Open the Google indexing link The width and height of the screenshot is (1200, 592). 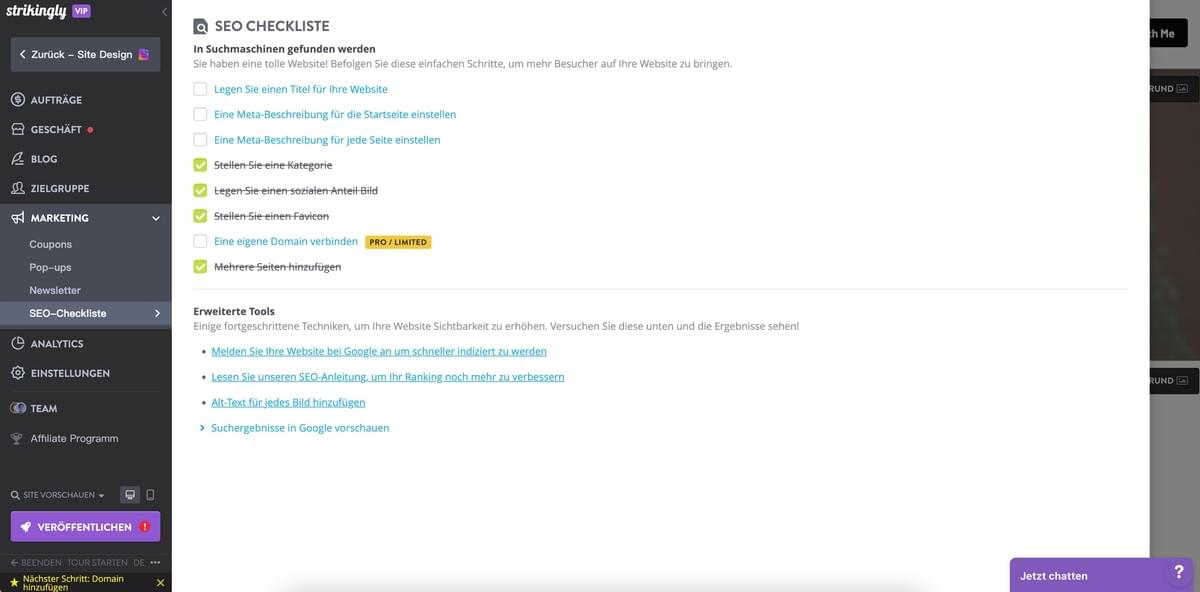[378, 351]
